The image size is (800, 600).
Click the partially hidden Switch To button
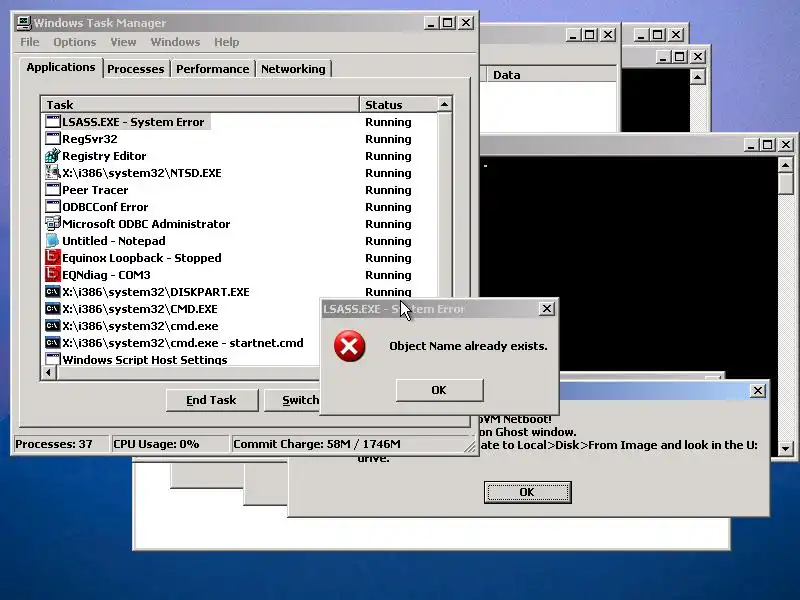point(293,400)
